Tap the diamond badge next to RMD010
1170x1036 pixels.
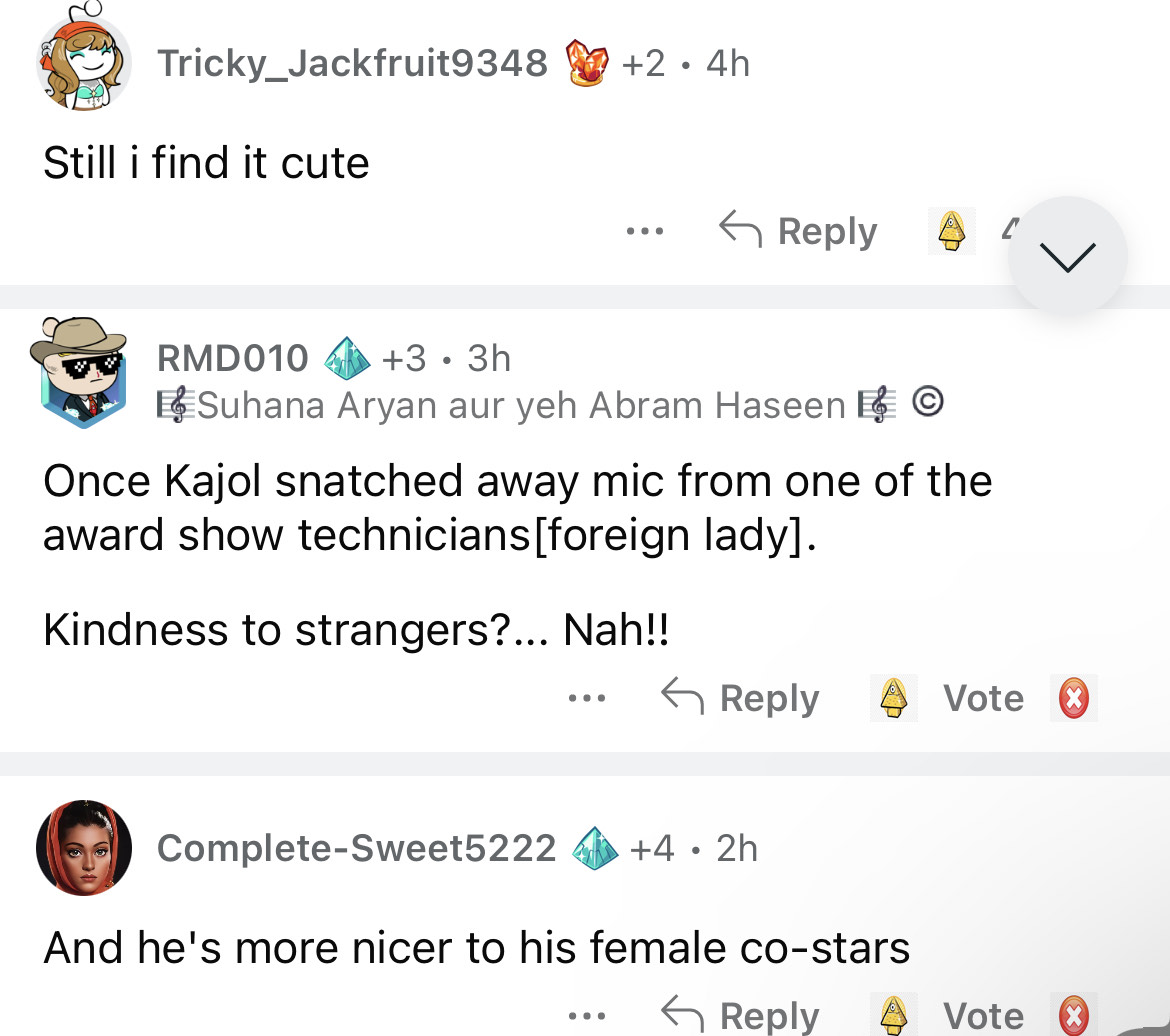coord(345,358)
